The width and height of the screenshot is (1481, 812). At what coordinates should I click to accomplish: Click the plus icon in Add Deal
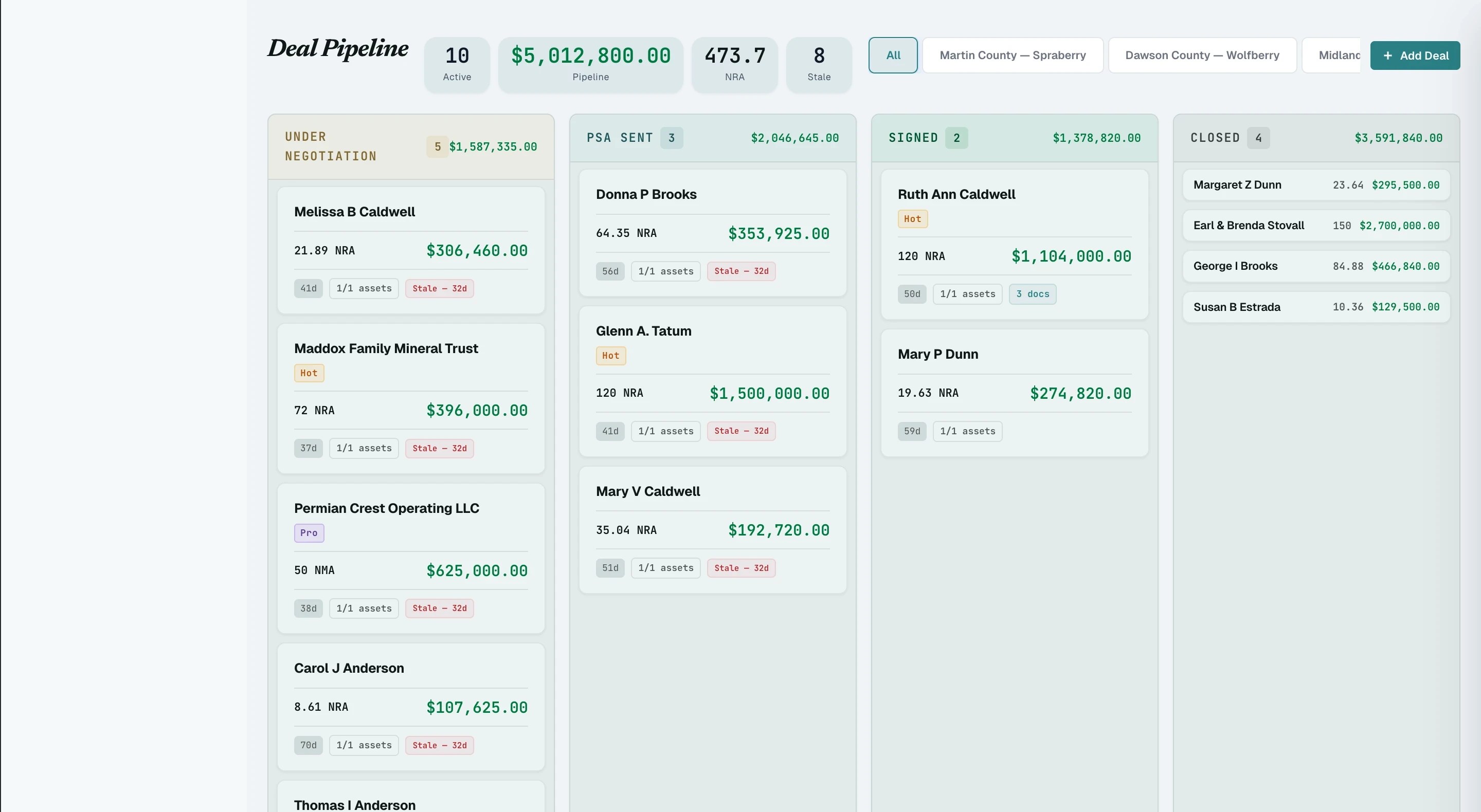[1387, 56]
